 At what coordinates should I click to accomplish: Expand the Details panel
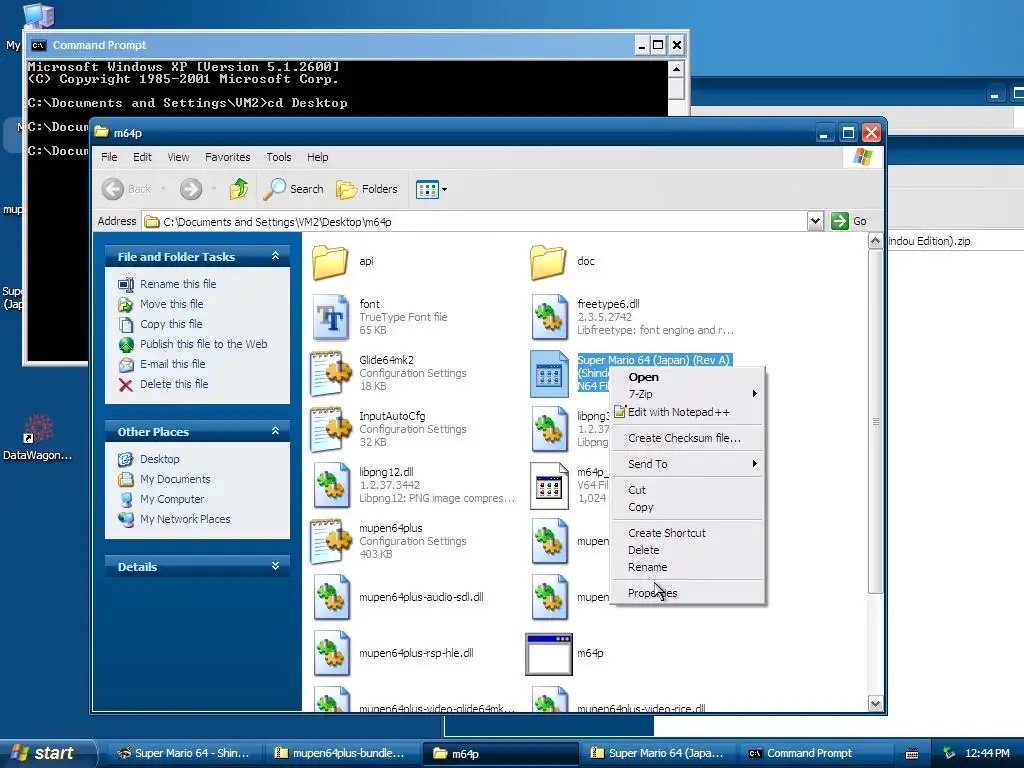pos(276,566)
